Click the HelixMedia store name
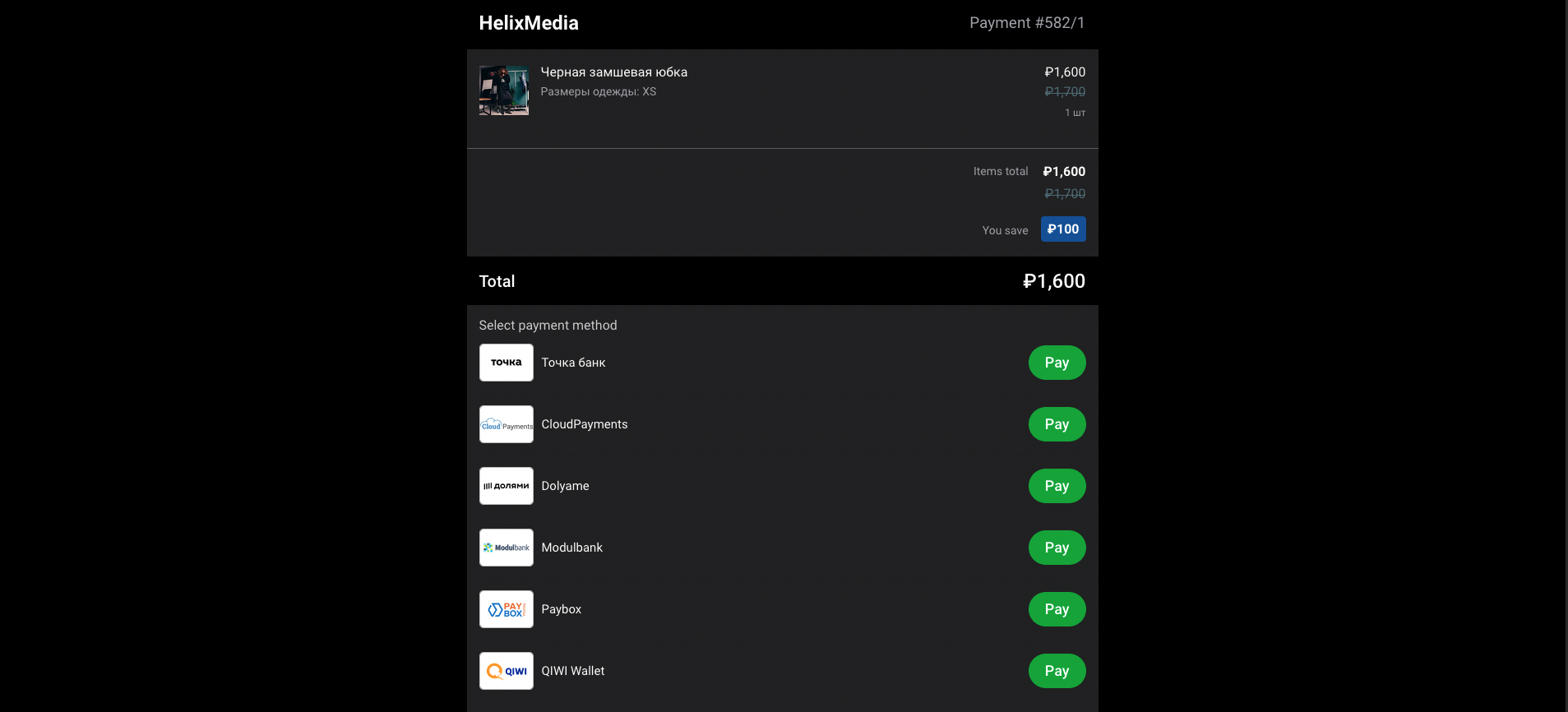Viewport: 1568px width, 712px height. click(529, 23)
